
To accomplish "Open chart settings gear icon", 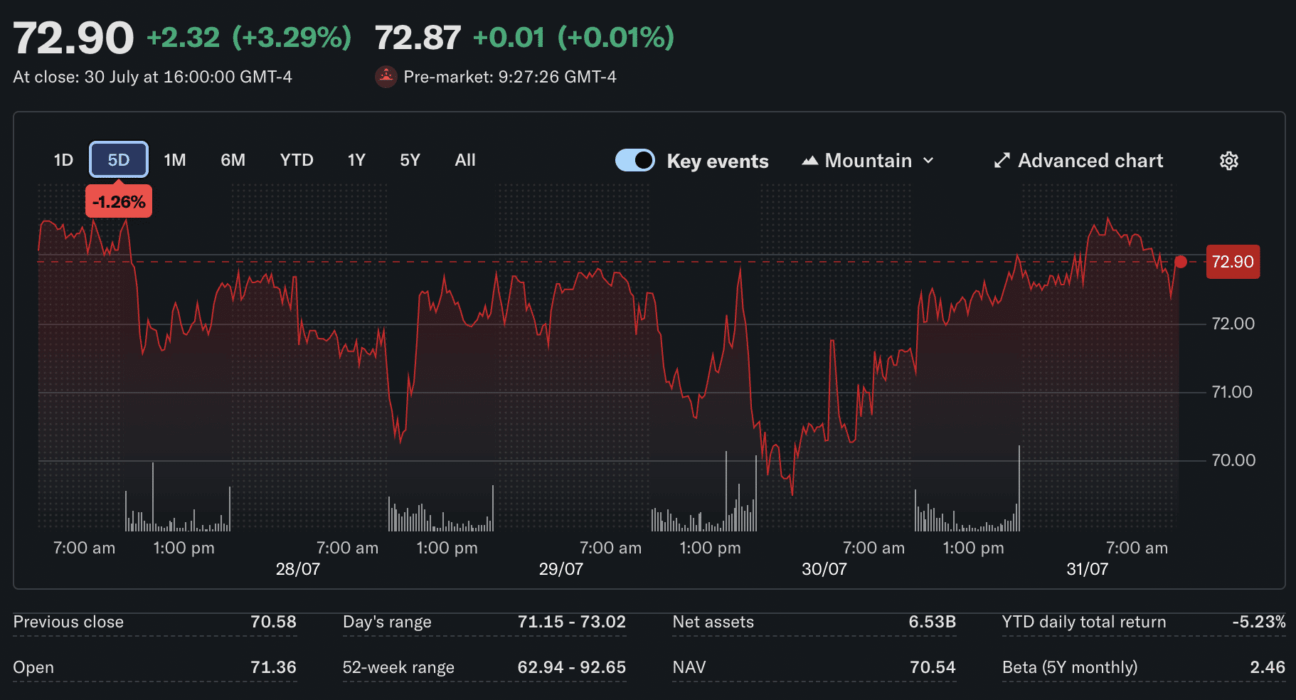I will tap(1229, 161).
